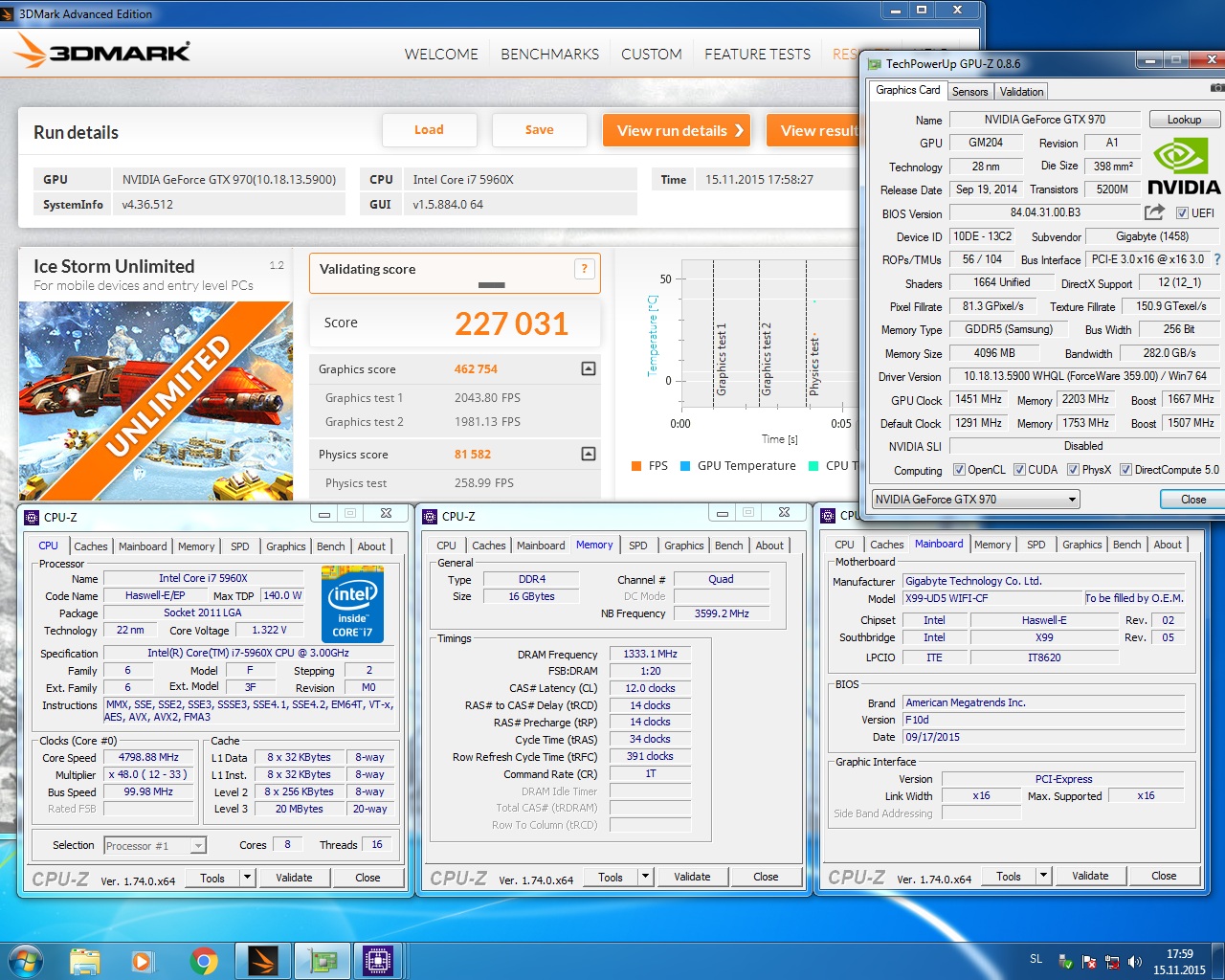Screen dimensions: 1225x980
Task: Toggle the OpenCL checkbox
Action: point(959,470)
